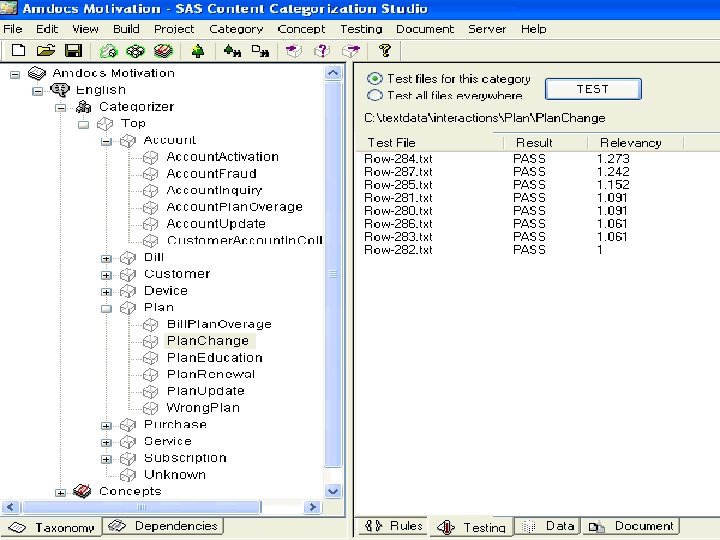Image resolution: width=720 pixels, height=540 pixels.
Task: Select Test files for this category
Action: pos(375,79)
